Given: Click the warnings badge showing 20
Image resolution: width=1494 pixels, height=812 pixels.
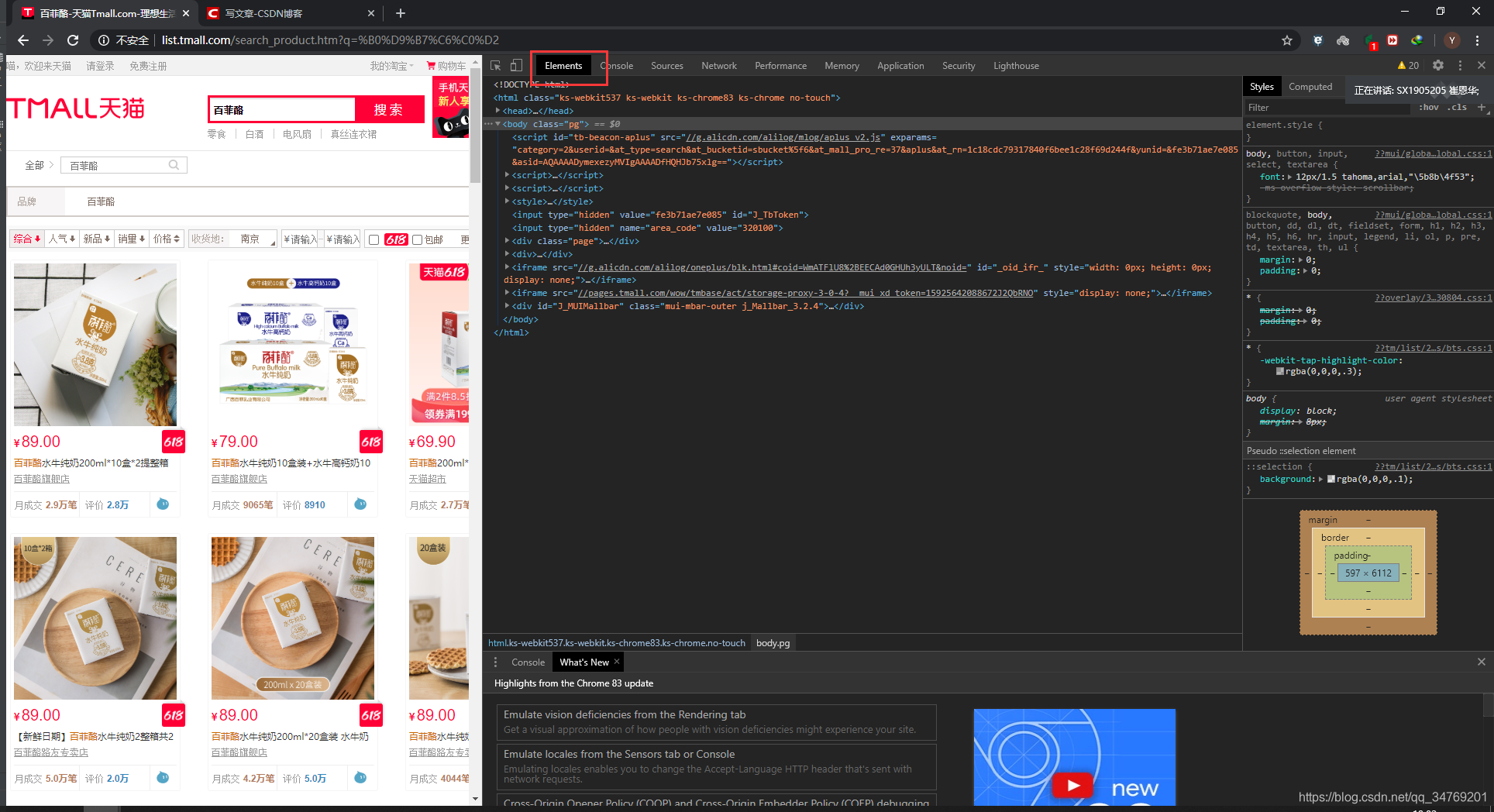Looking at the screenshot, I should (x=1407, y=66).
